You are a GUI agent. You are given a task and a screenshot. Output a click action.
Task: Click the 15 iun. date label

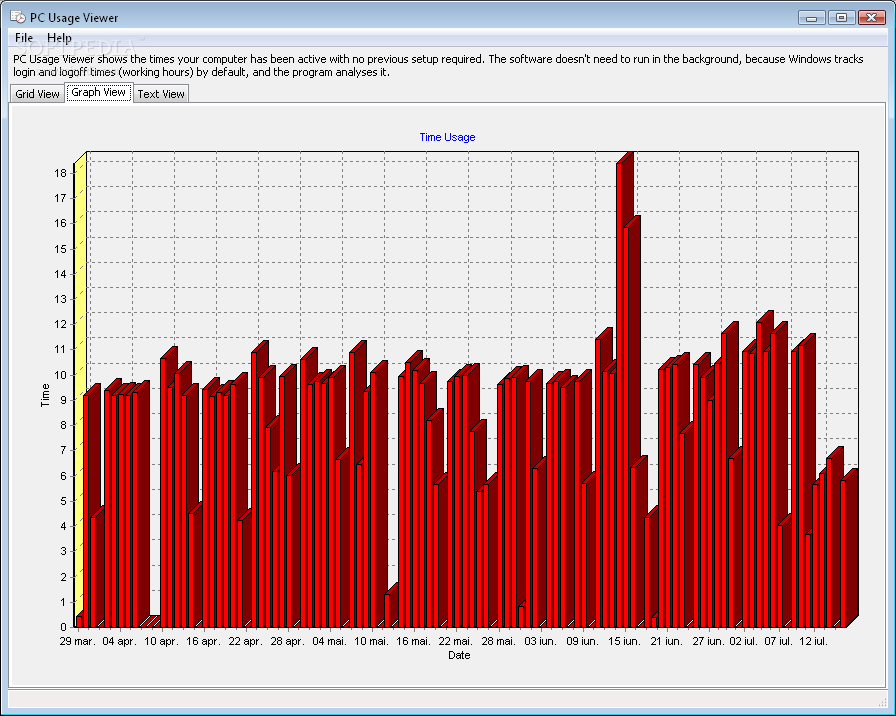[x=624, y=641]
